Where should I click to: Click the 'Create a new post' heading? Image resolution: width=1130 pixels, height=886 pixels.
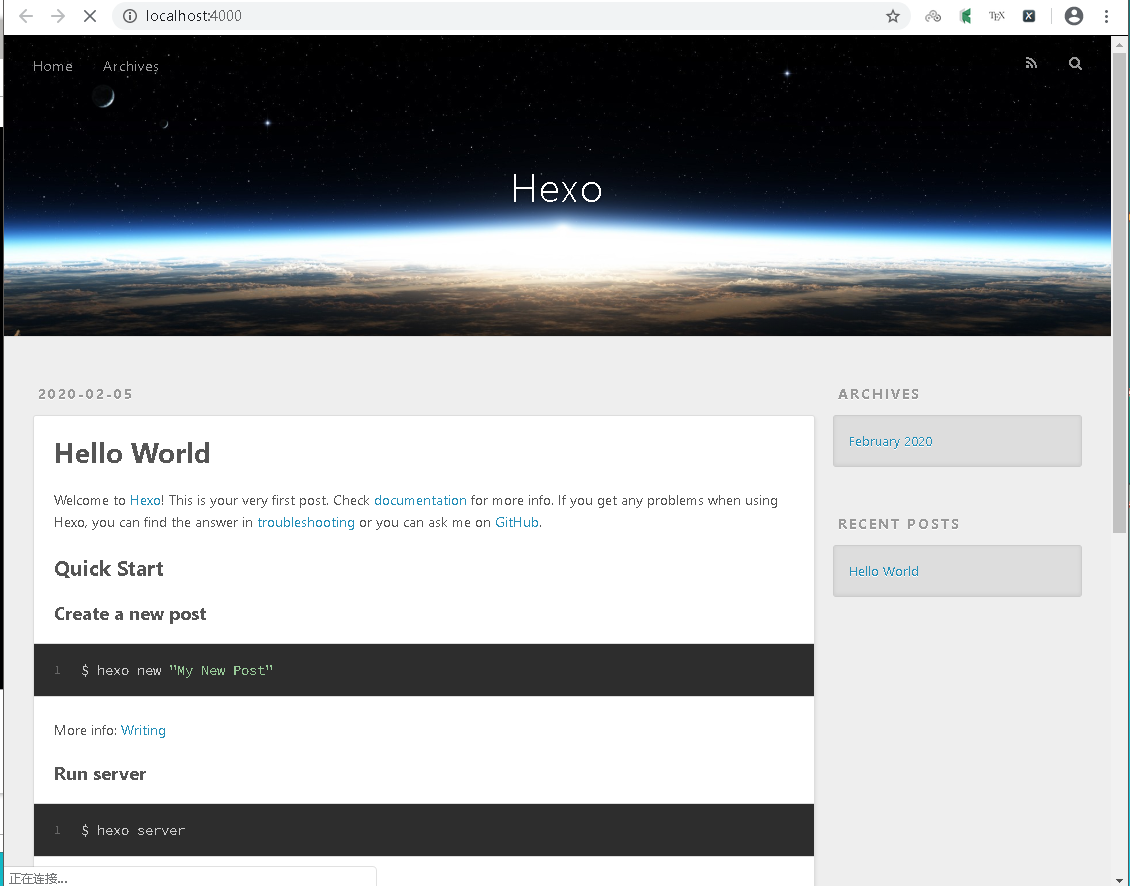(x=130, y=614)
